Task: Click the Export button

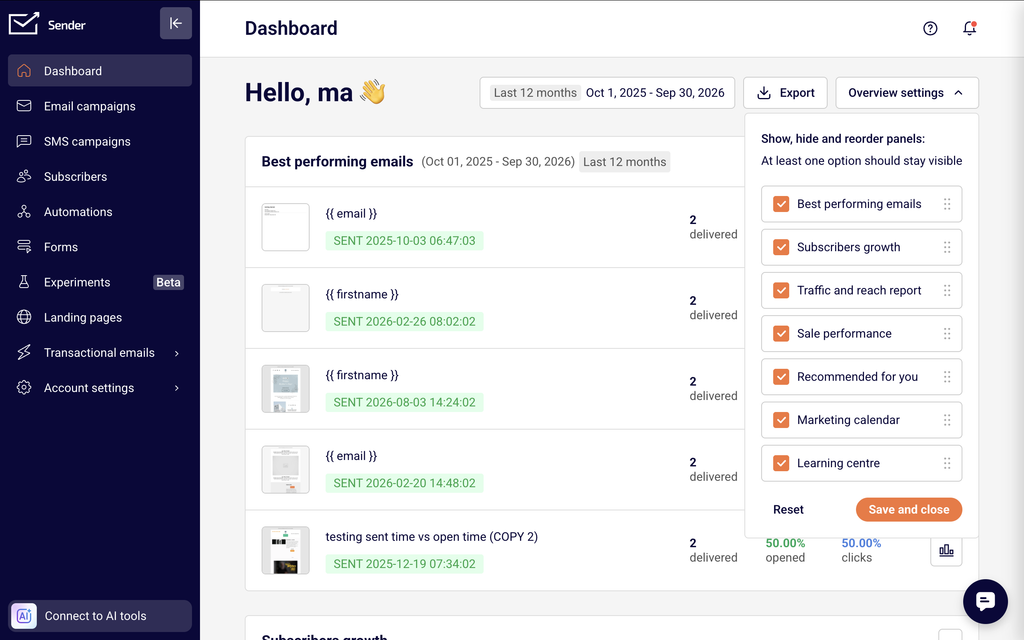Action: (785, 93)
